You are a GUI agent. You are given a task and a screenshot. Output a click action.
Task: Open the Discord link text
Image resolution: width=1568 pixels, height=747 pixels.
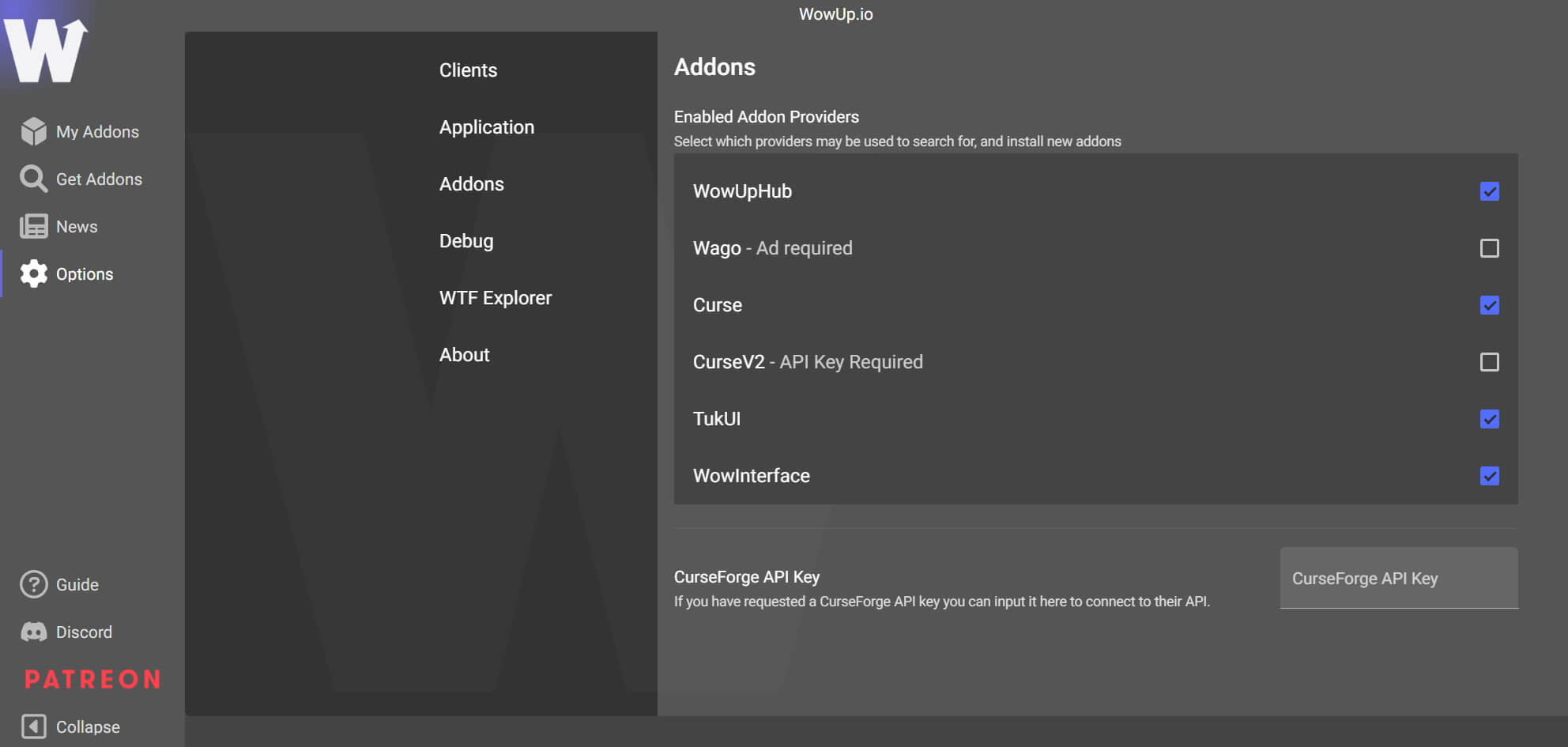(84, 632)
